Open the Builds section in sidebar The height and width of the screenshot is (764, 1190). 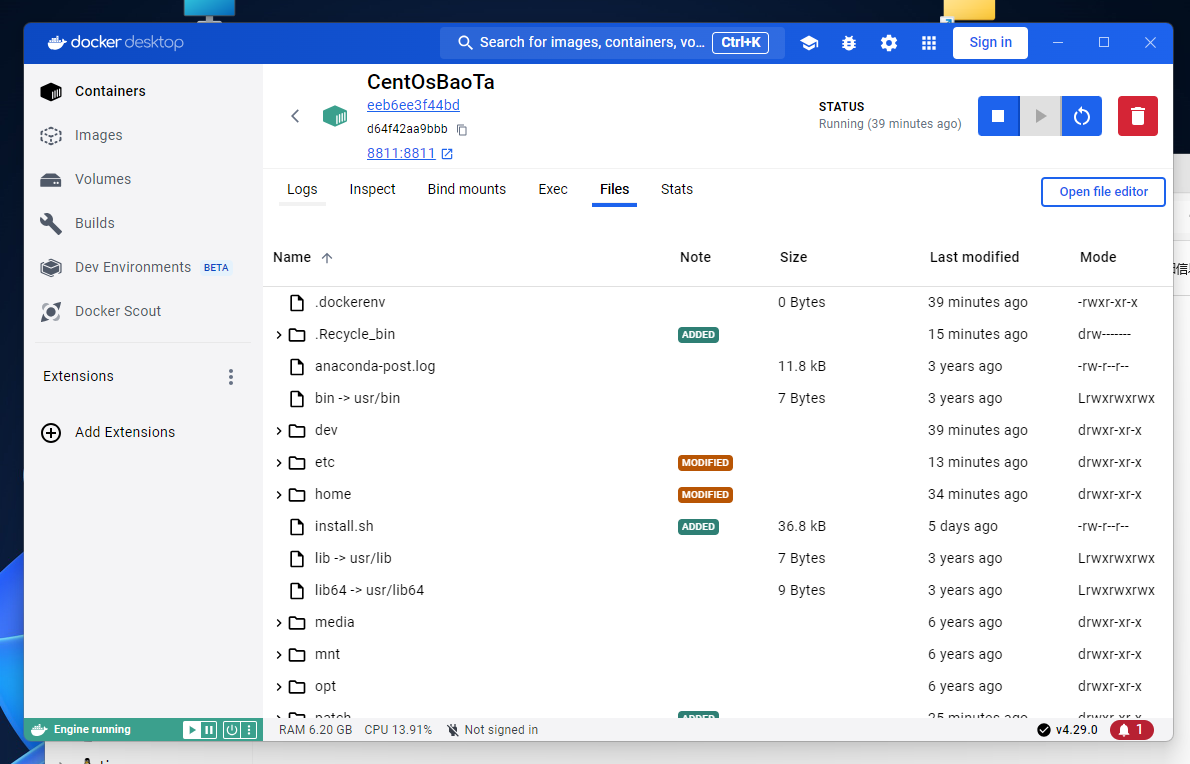point(143,223)
